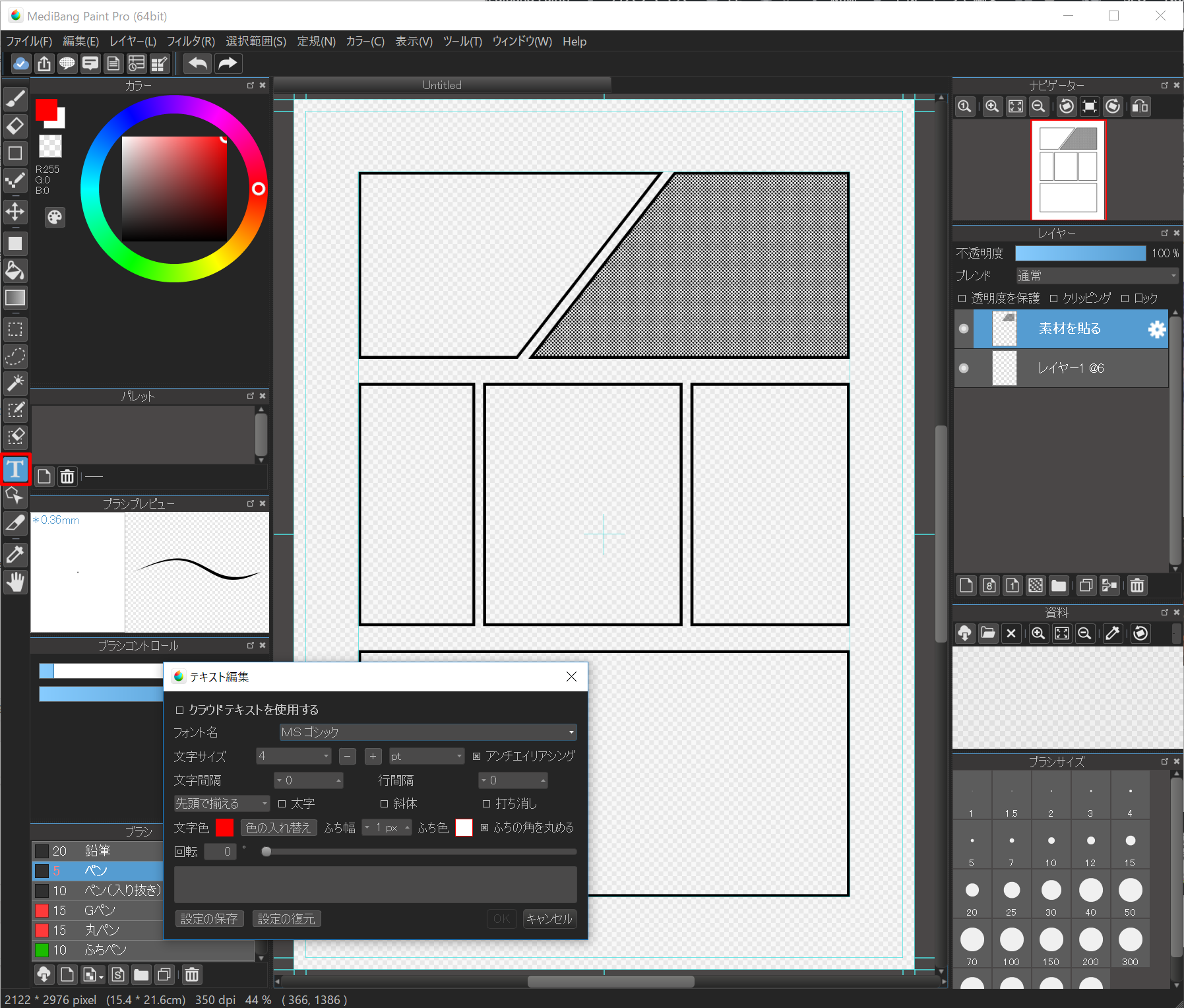Enable クリッピング checkbox
The height and width of the screenshot is (1008, 1184).
(1053, 298)
